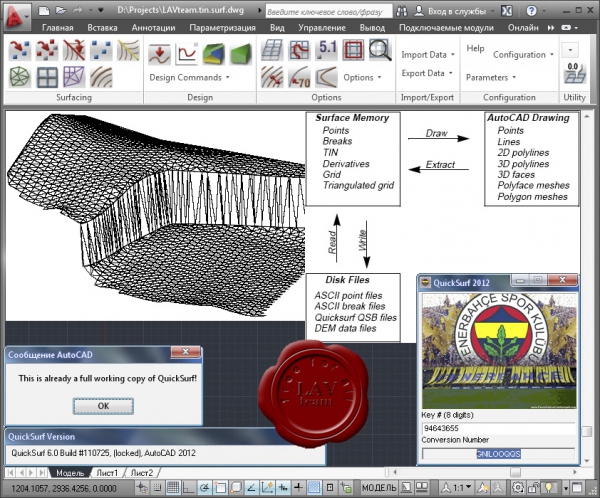Toggle 3D Object Snap in status bar
Image resolution: width=600 pixels, height=498 pixels.
(236, 487)
